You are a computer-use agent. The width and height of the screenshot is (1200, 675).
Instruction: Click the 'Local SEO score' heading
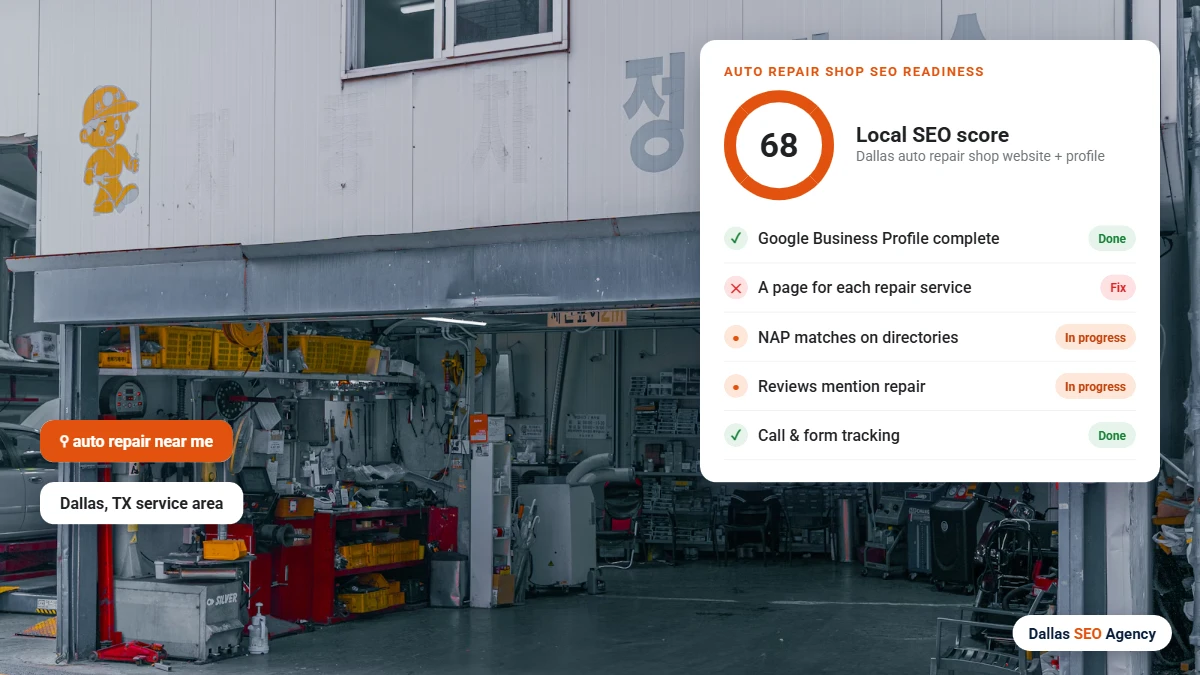(932, 135)
